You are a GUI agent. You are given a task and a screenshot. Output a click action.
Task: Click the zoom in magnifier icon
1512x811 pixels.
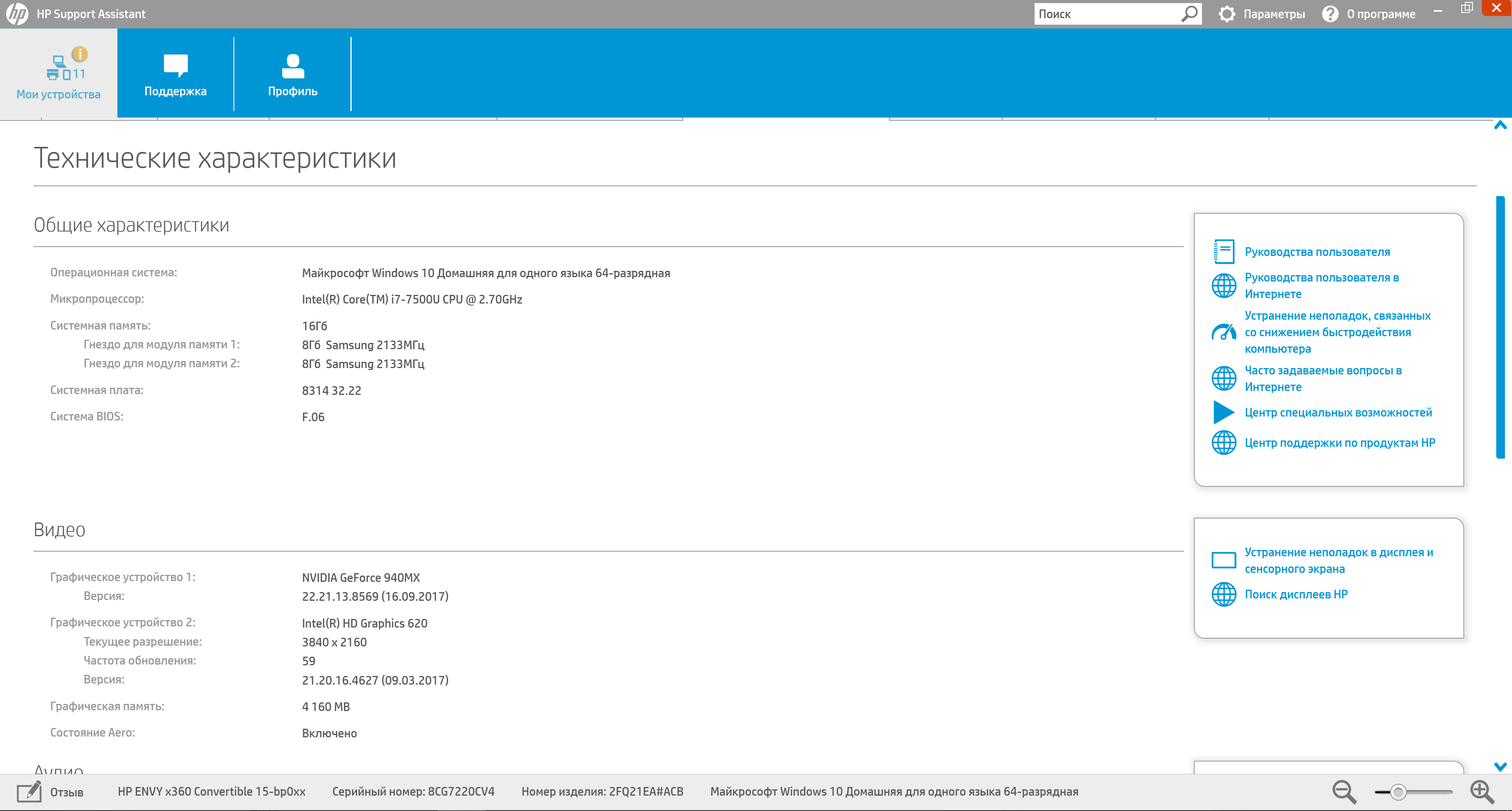pyautogui.click(x=1481, y=792)
